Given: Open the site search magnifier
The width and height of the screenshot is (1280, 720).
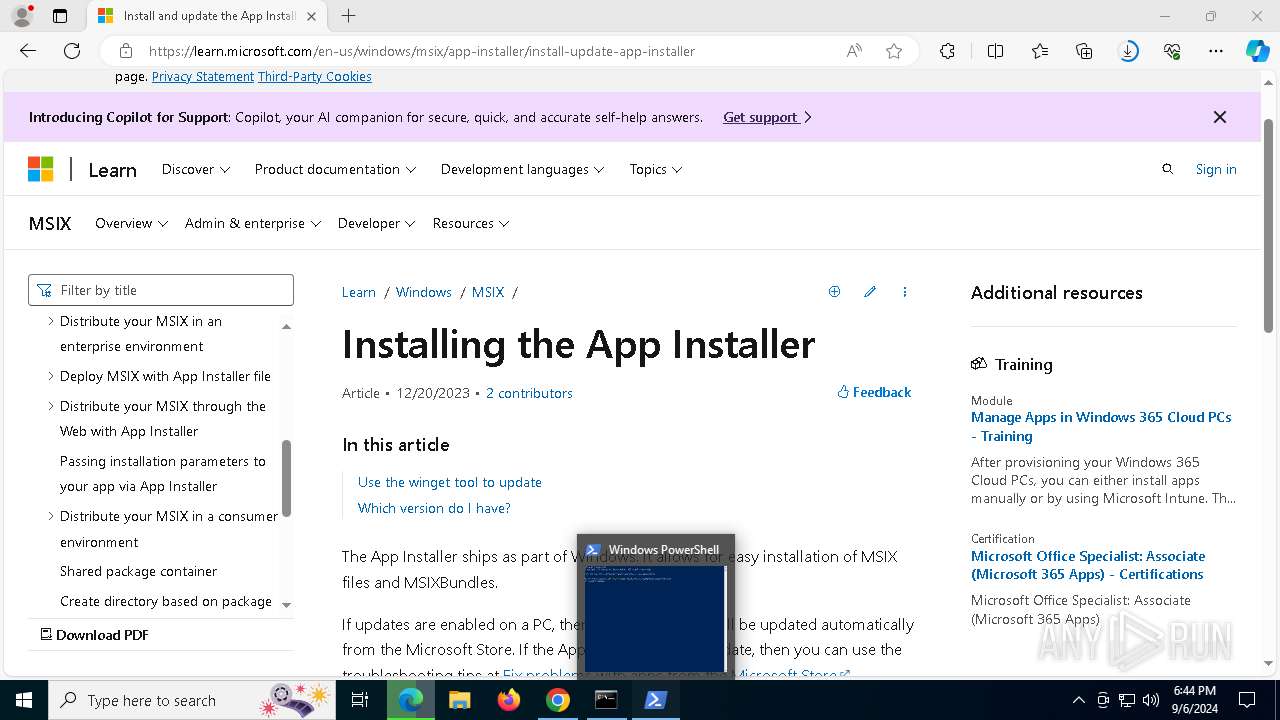Looking at the screenshot, I should pos(1167,169).
